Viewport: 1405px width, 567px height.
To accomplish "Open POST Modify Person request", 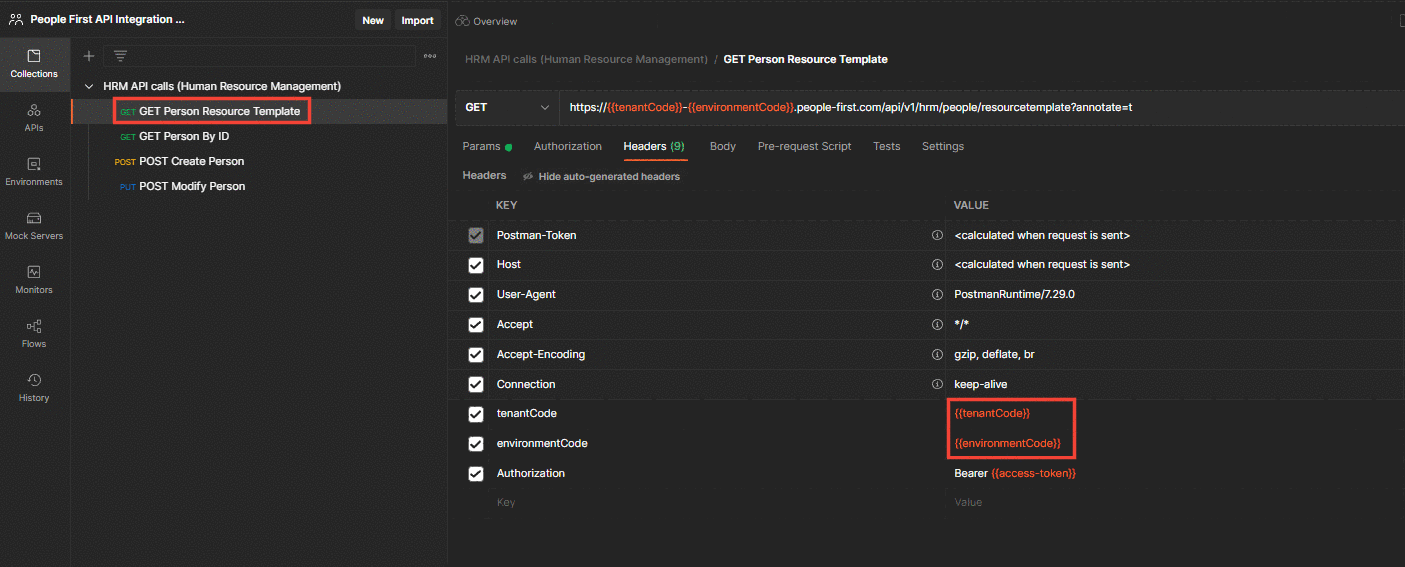I will point(192,186).
